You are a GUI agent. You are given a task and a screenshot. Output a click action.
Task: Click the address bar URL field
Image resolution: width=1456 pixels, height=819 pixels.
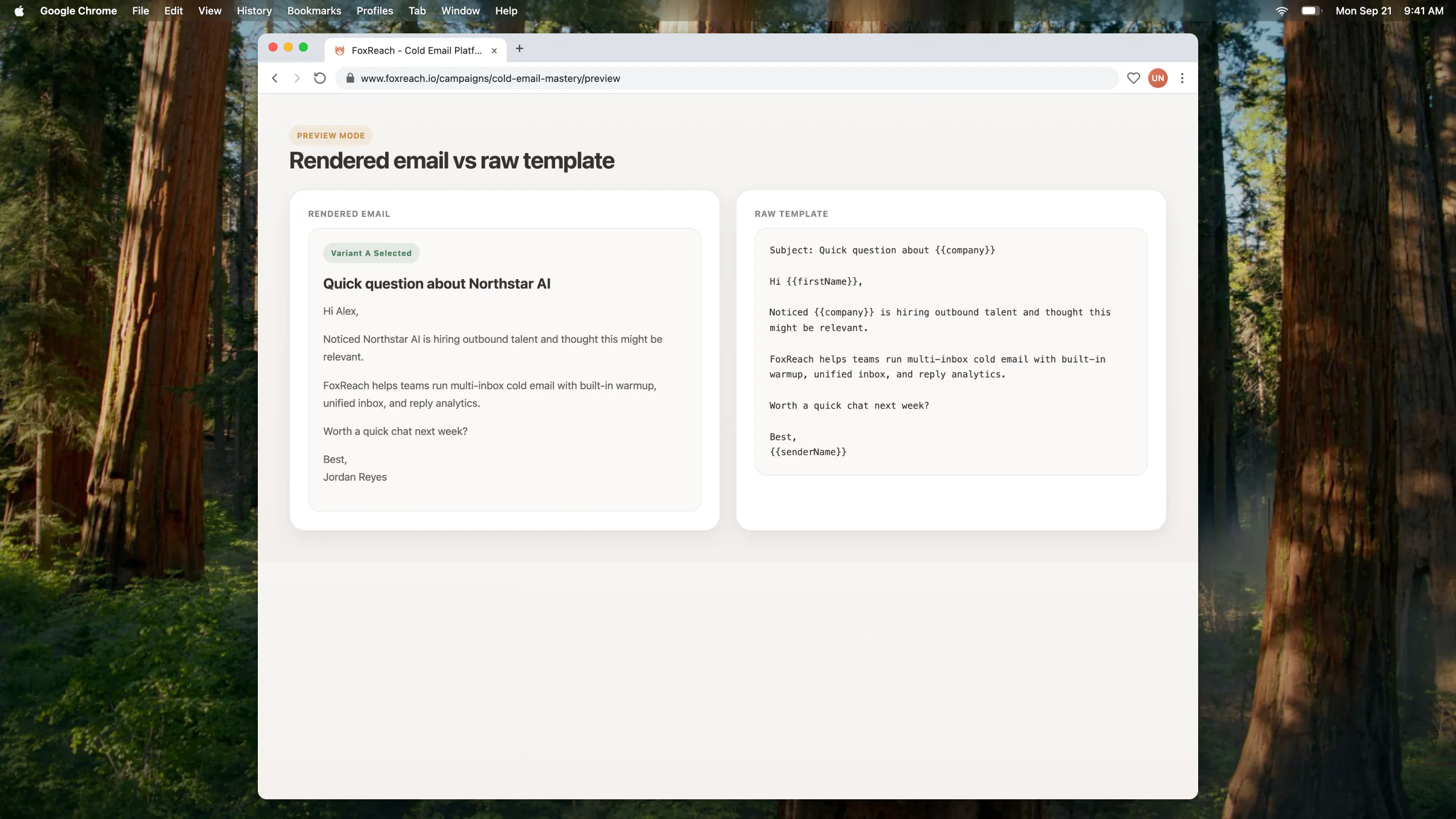727,78
